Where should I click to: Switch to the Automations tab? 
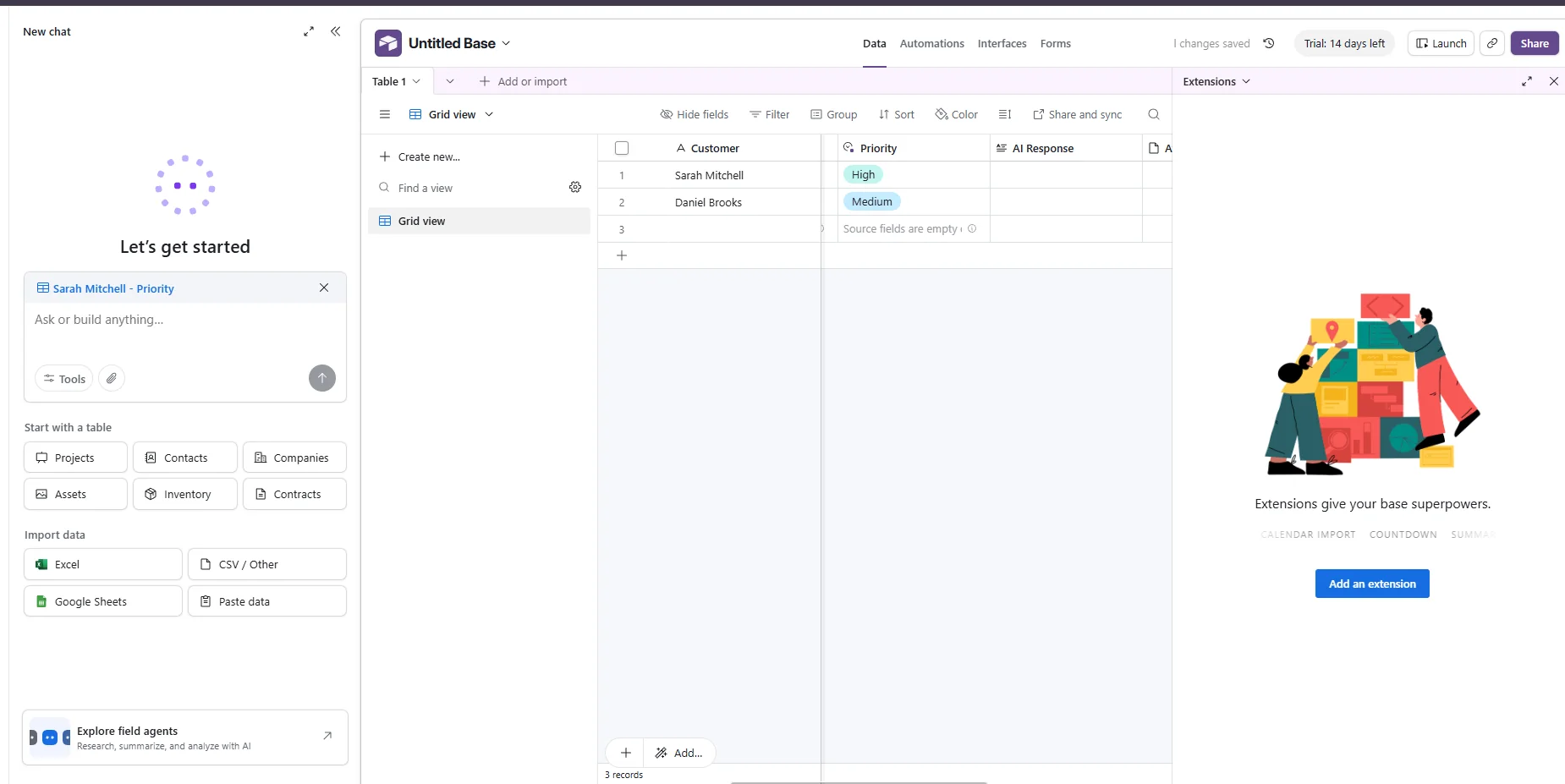(x=931, y=43)
